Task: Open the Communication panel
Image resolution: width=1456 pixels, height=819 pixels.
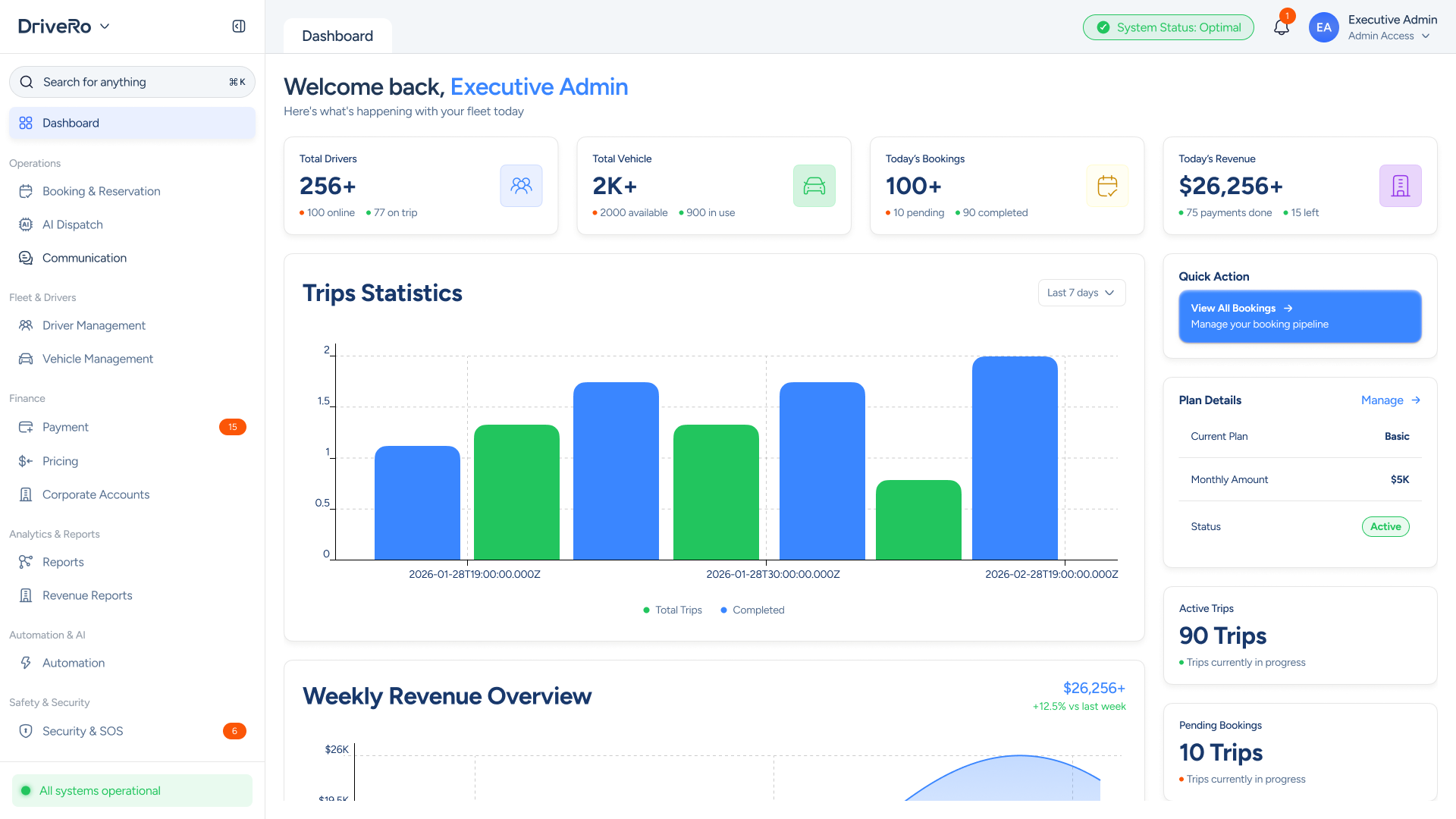Action: coord(84,258)
